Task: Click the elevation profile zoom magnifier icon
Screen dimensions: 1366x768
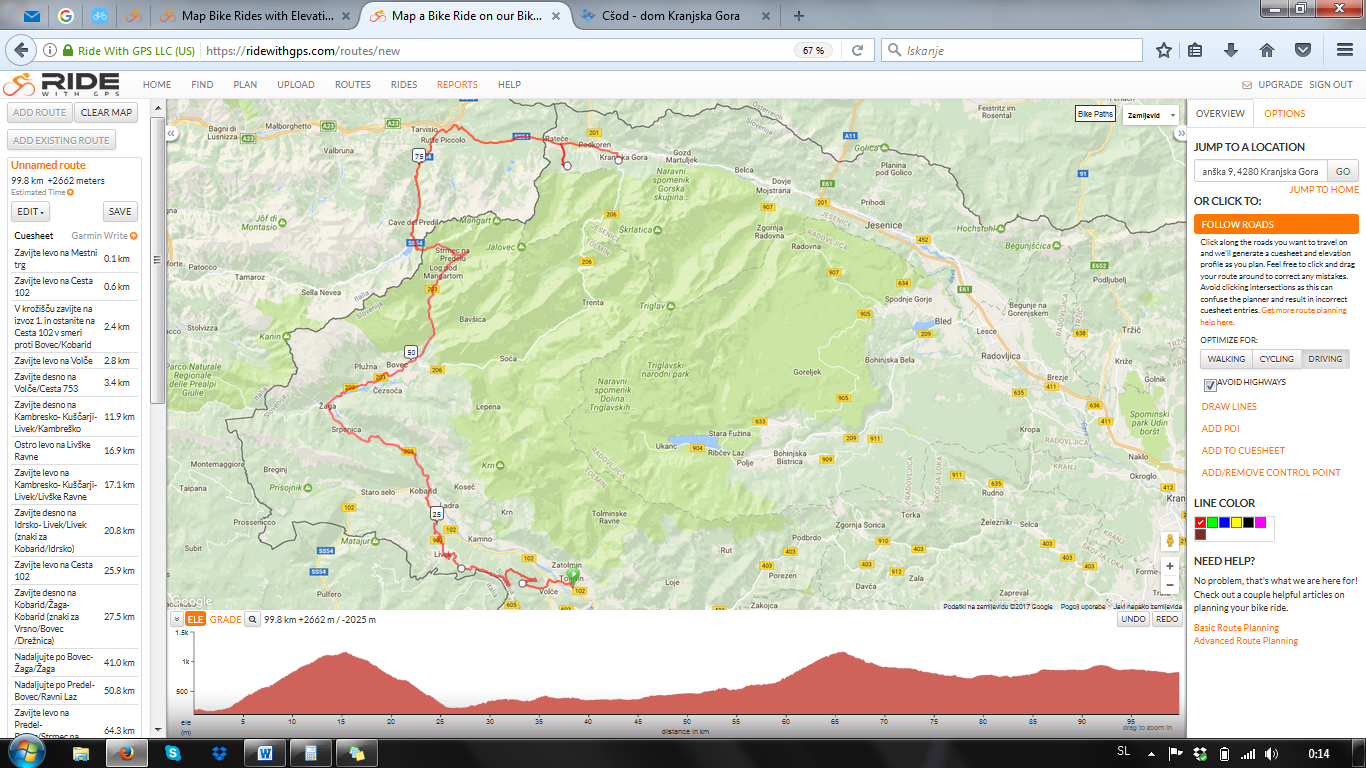Action: 254,620
